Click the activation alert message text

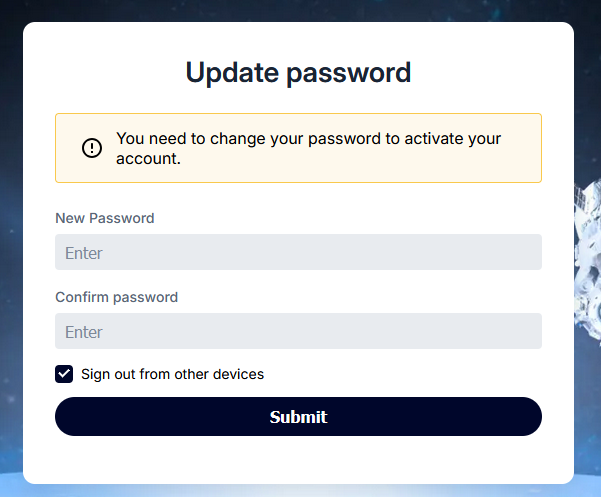308,148
